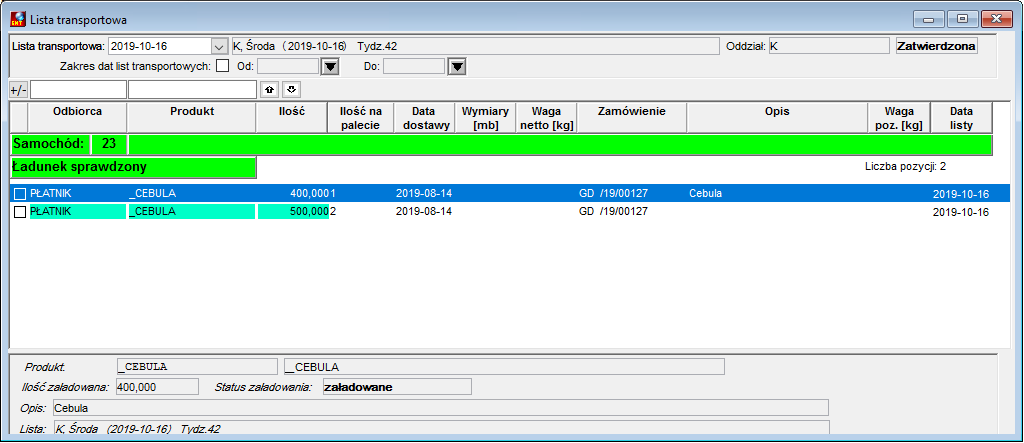The image size is (1024, 443).
Task: Click the list description 'K, Środa (2019-10-16) Tydz.42' field
Action: pyautogui.click(x=475, y=46)
